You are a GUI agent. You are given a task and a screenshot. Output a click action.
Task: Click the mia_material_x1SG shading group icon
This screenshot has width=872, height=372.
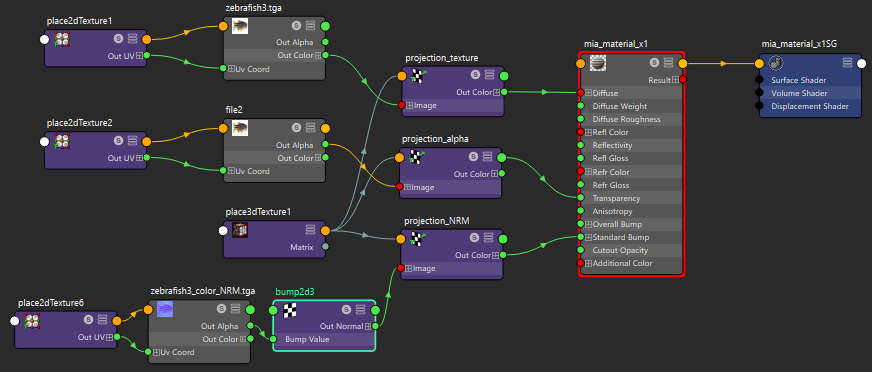point(776,63)
